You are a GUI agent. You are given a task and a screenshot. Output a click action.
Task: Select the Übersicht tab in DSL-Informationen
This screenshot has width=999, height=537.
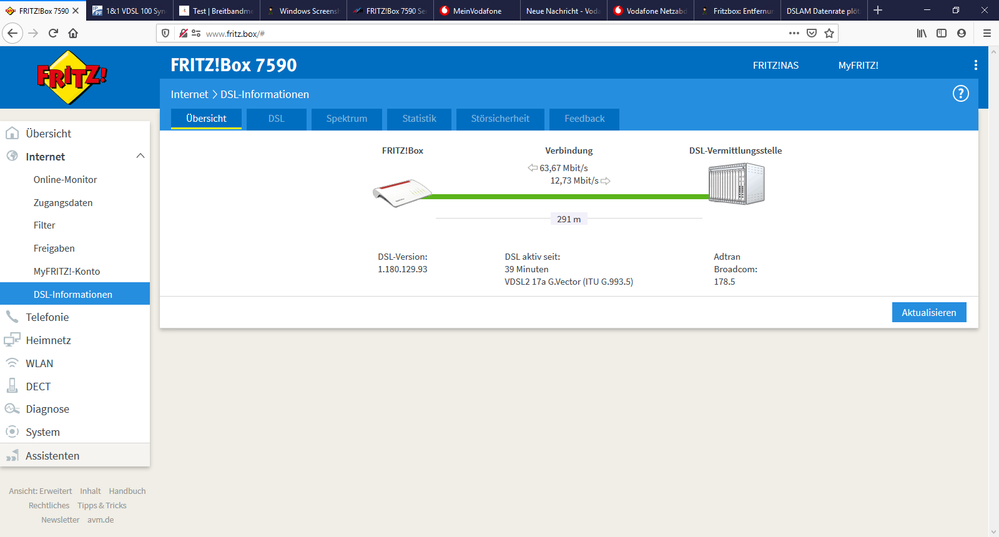click(206, 118)
